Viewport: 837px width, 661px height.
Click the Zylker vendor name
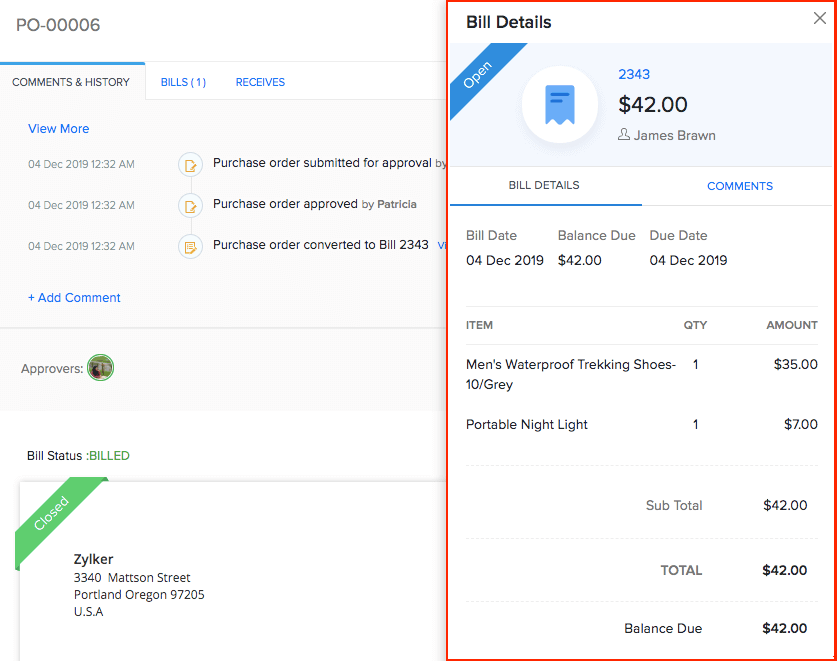click(93, 559)
